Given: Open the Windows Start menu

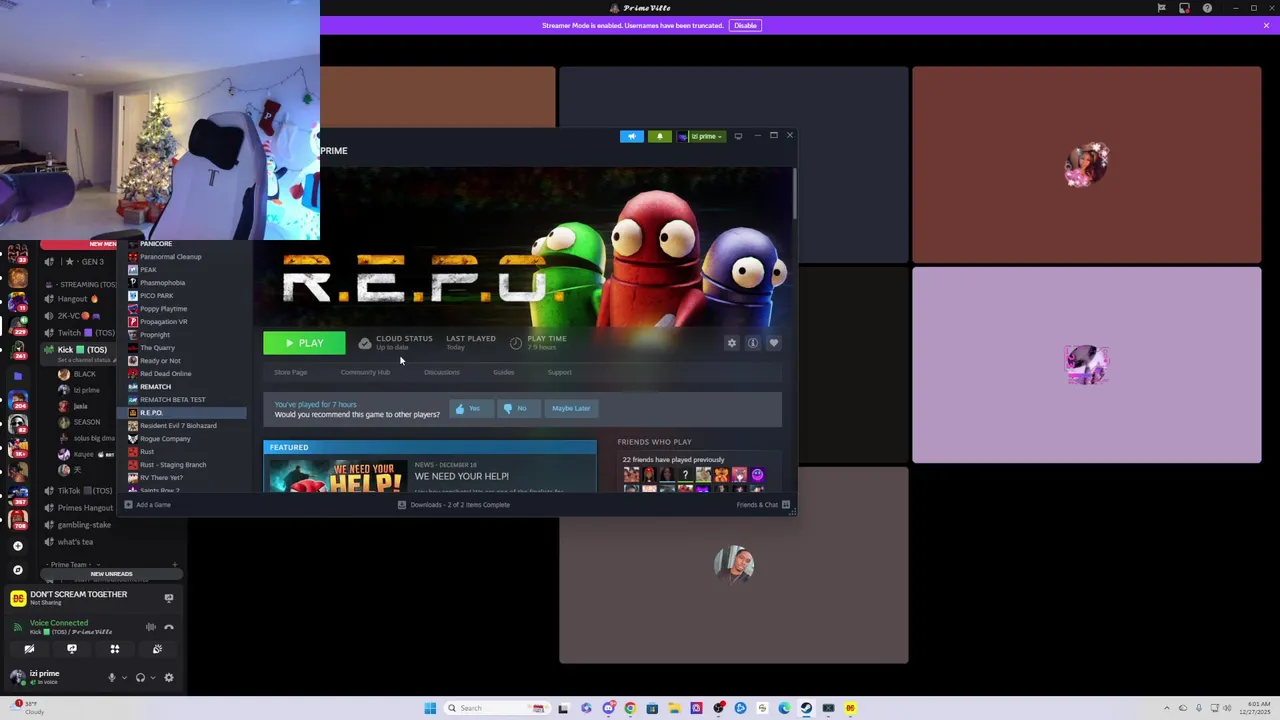Looking at the screenshot, I should (430, 708).
